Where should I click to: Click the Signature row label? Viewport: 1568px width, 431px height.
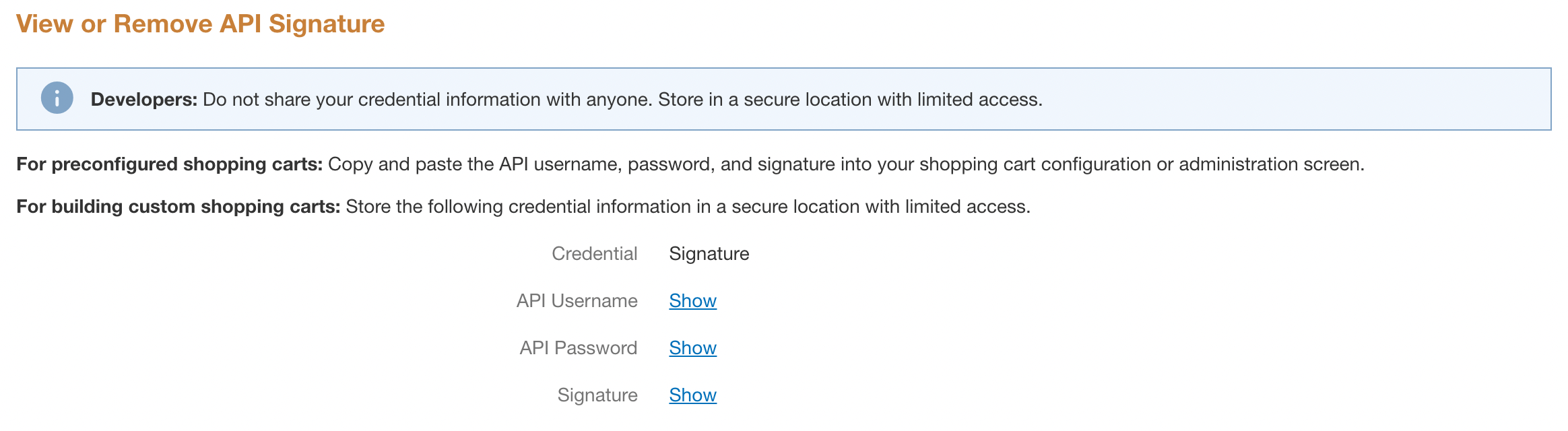tap(597, 395)
